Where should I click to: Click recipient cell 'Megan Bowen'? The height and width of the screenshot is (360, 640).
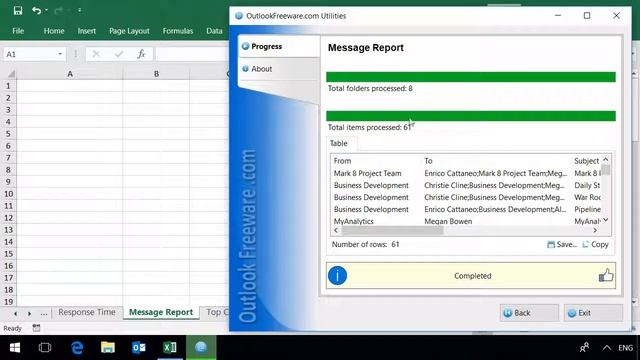pyautogui.click(x=448, y=221)
